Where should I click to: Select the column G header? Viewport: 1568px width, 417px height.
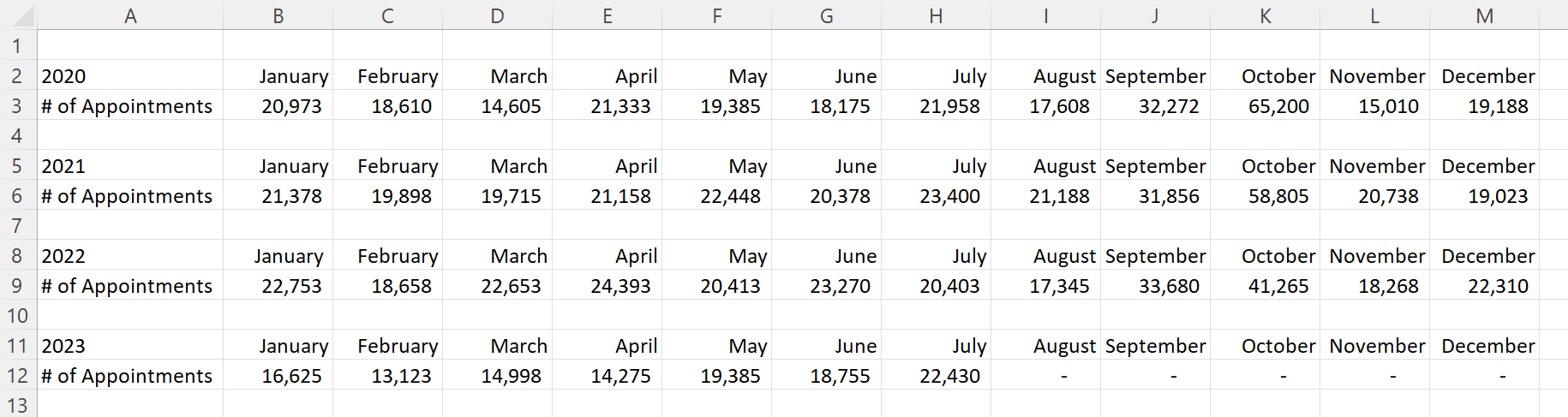click(827, 15)
